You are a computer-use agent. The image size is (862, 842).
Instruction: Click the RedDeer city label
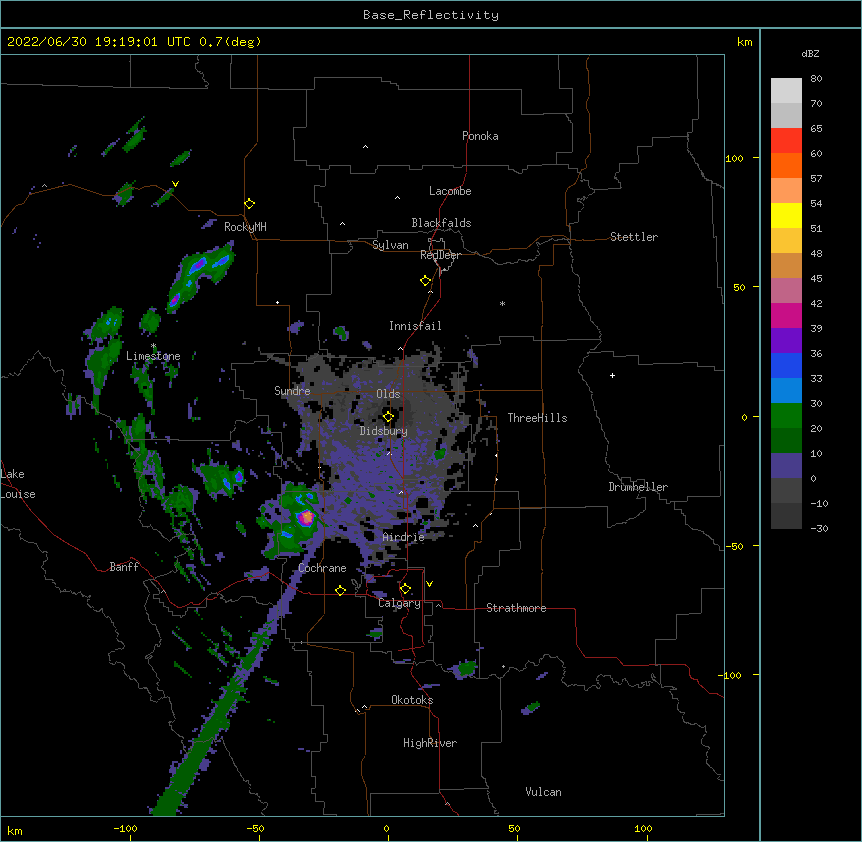pyautogui.click(x=440, y=255)
